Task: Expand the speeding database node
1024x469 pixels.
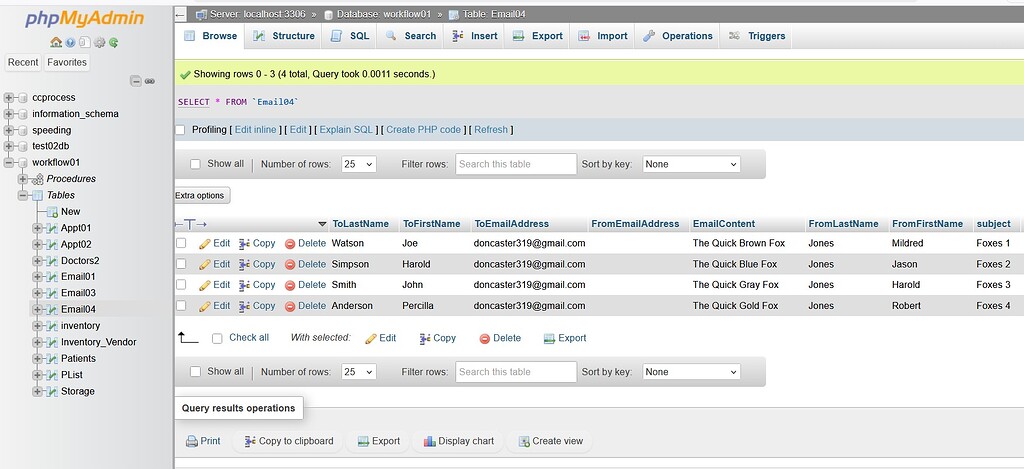Action: [x=8, y=130]
